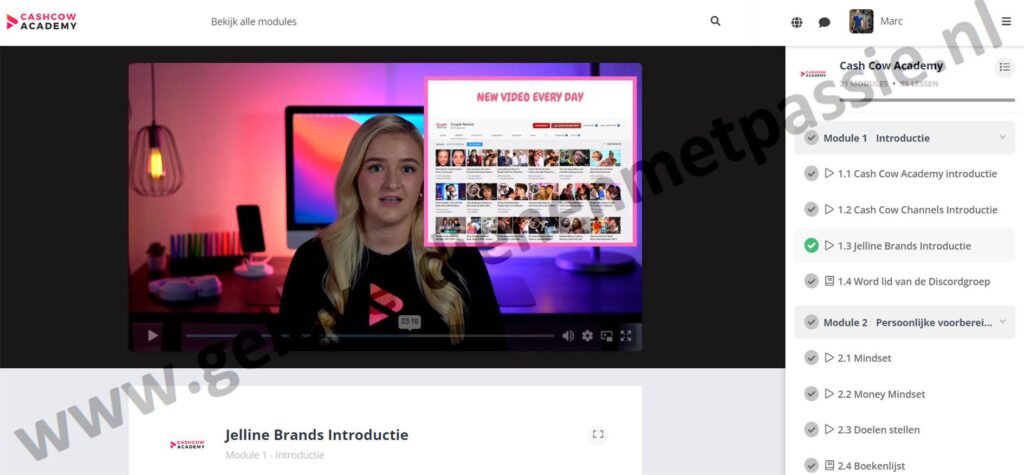Enter fullscreen on the video player

626,336
